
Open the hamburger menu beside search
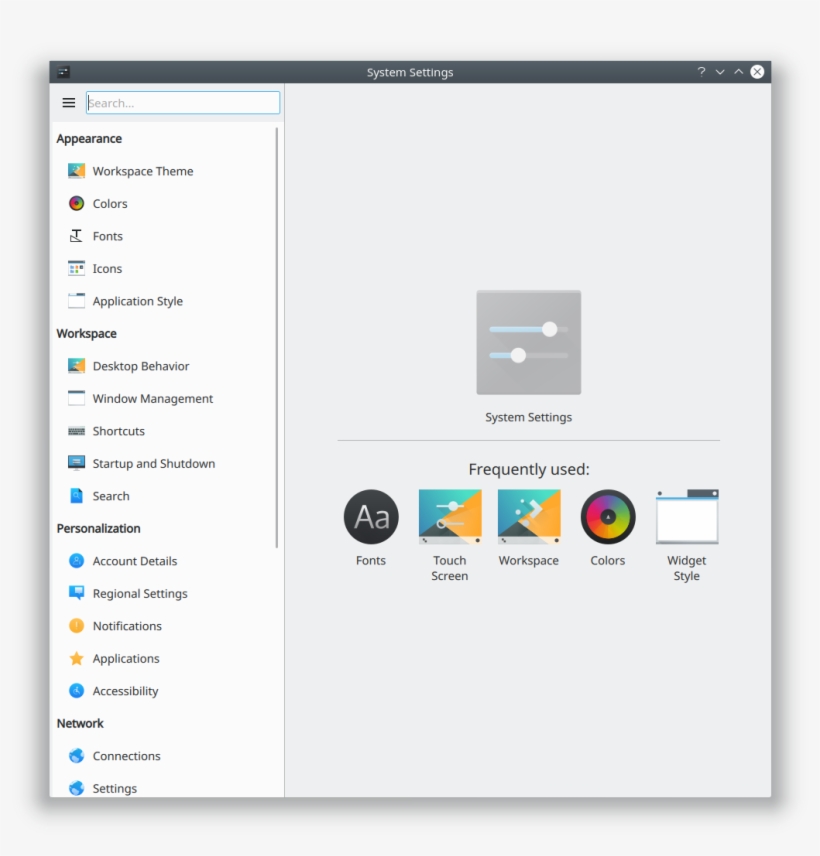click(x=68, y=102)
